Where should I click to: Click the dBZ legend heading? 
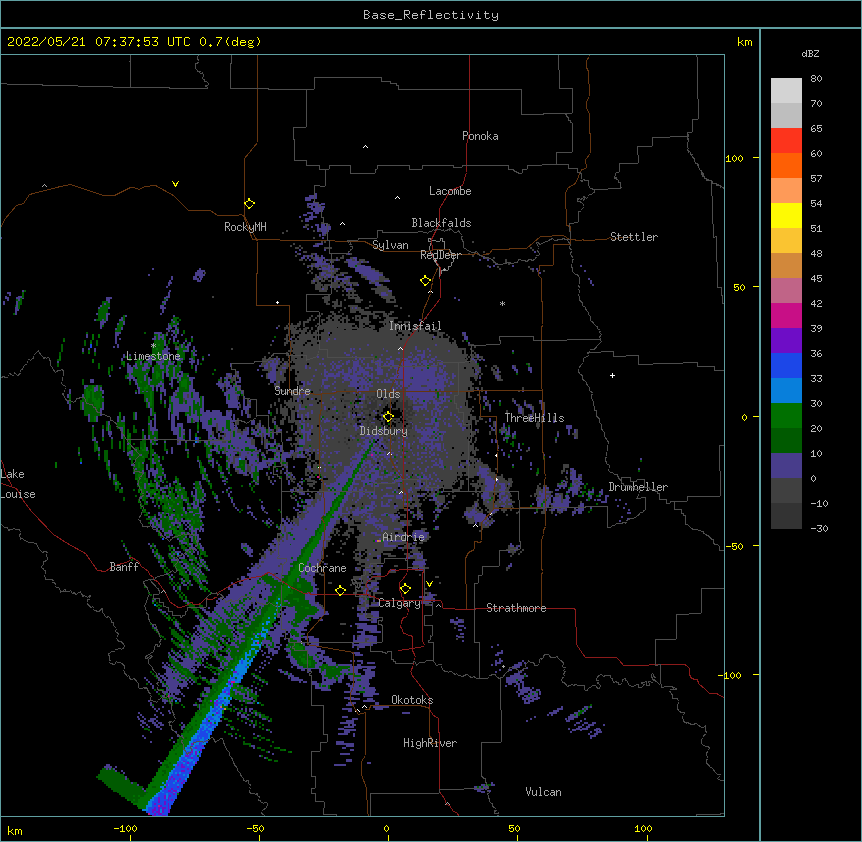810,53
